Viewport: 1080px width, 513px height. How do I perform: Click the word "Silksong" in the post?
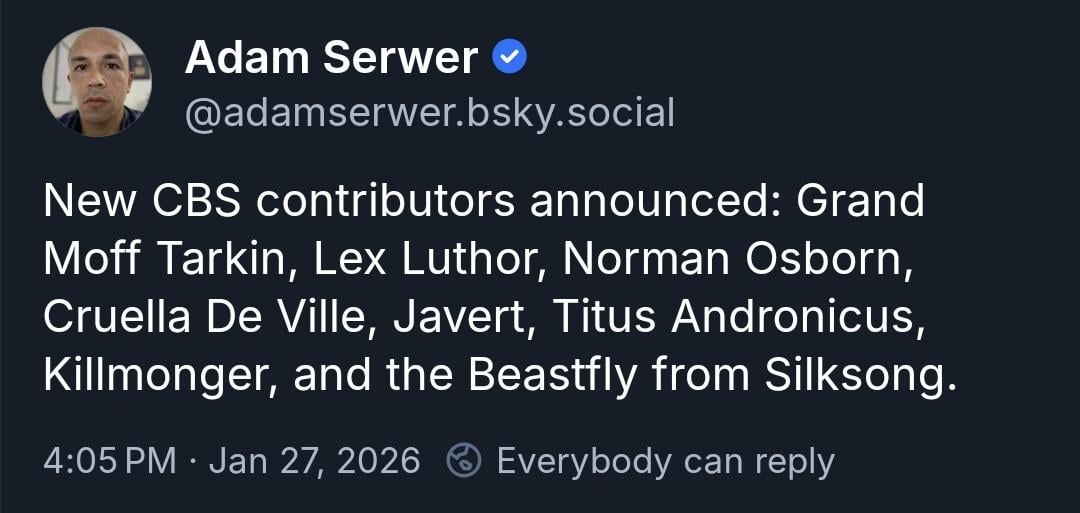855,376
